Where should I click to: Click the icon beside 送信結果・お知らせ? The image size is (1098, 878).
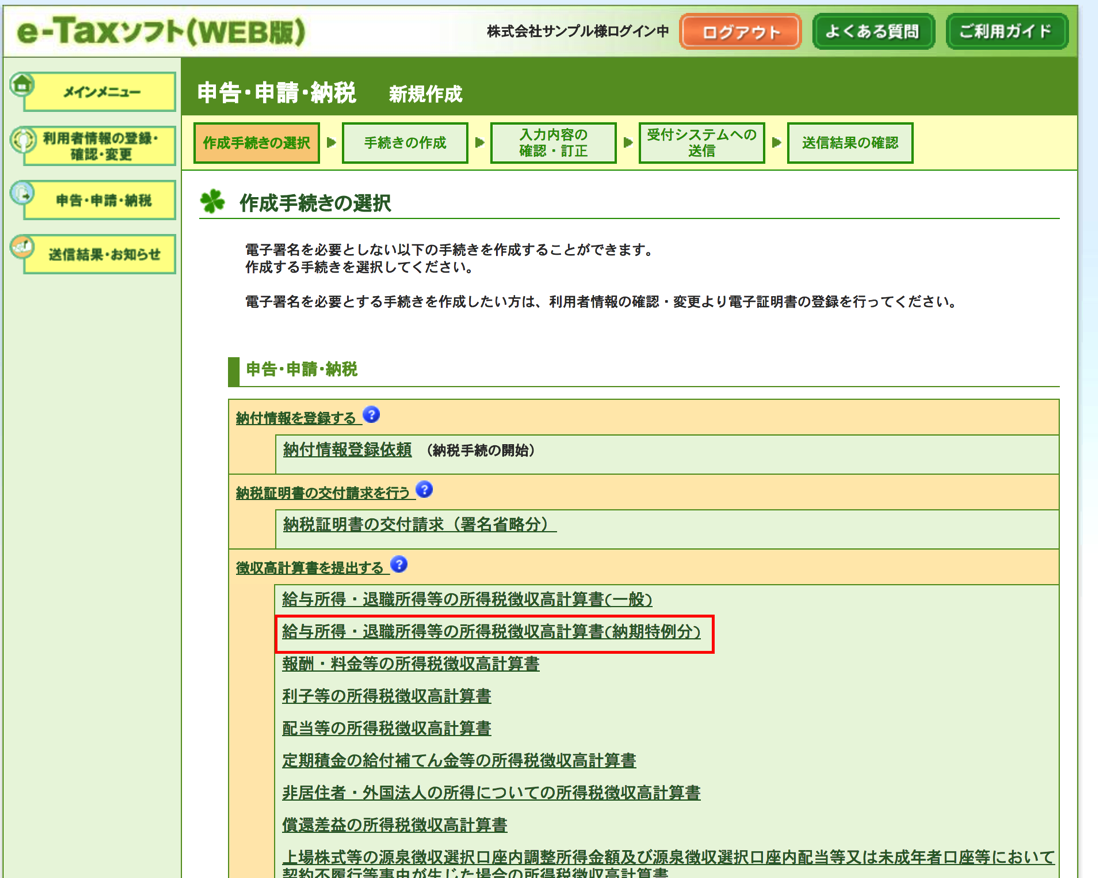[x=23, y=248]
